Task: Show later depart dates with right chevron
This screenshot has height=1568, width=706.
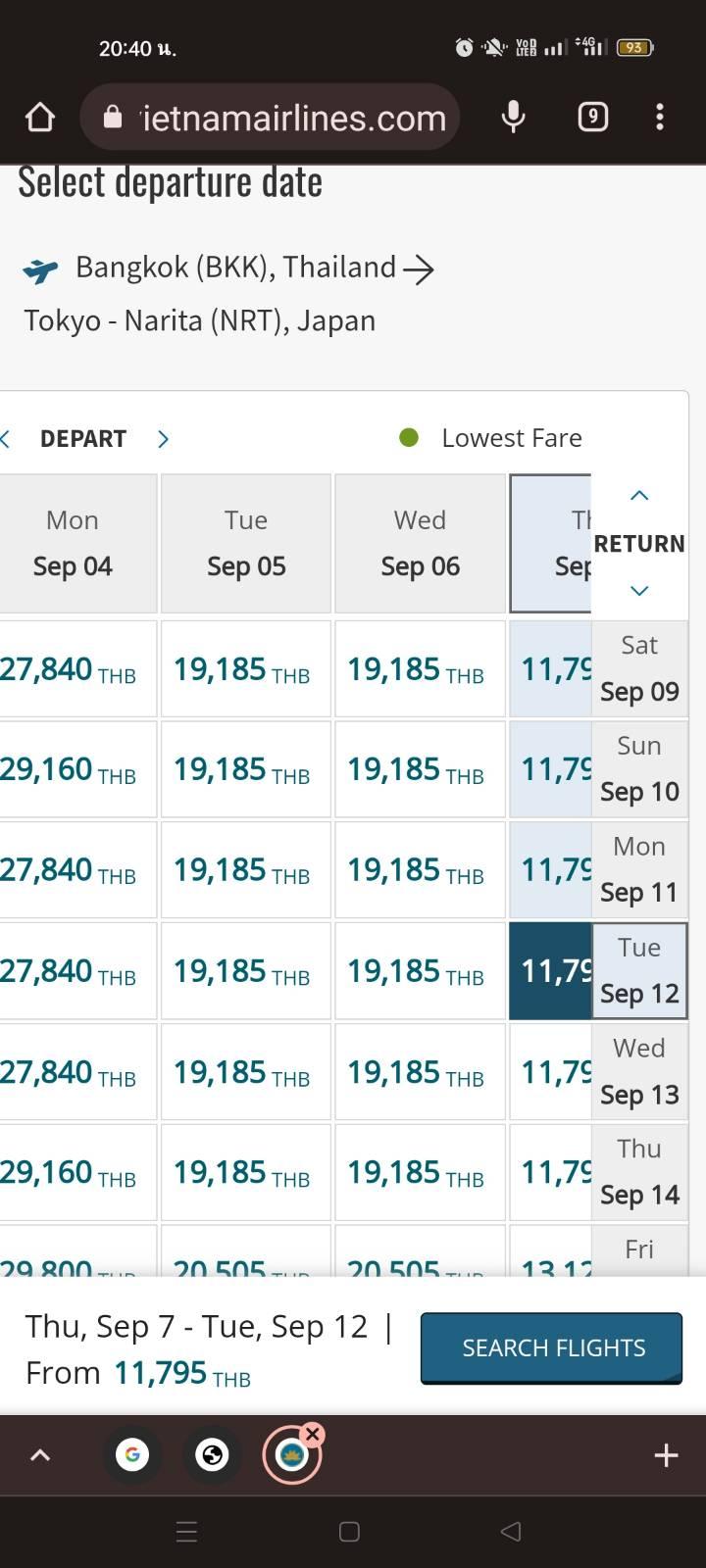Action: click(163, 439)
